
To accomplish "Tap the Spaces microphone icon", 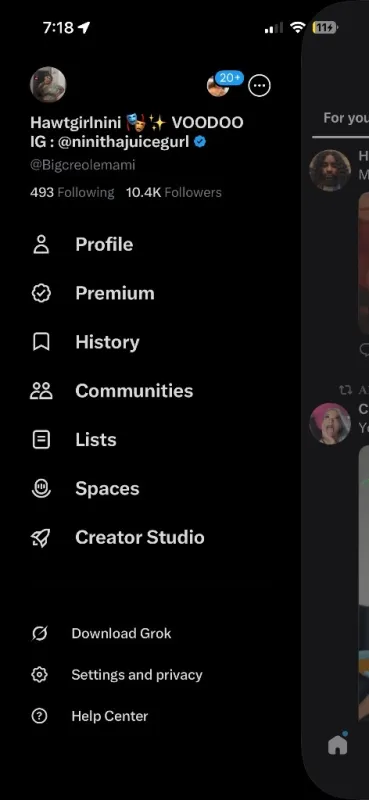I will coord(41,488).
